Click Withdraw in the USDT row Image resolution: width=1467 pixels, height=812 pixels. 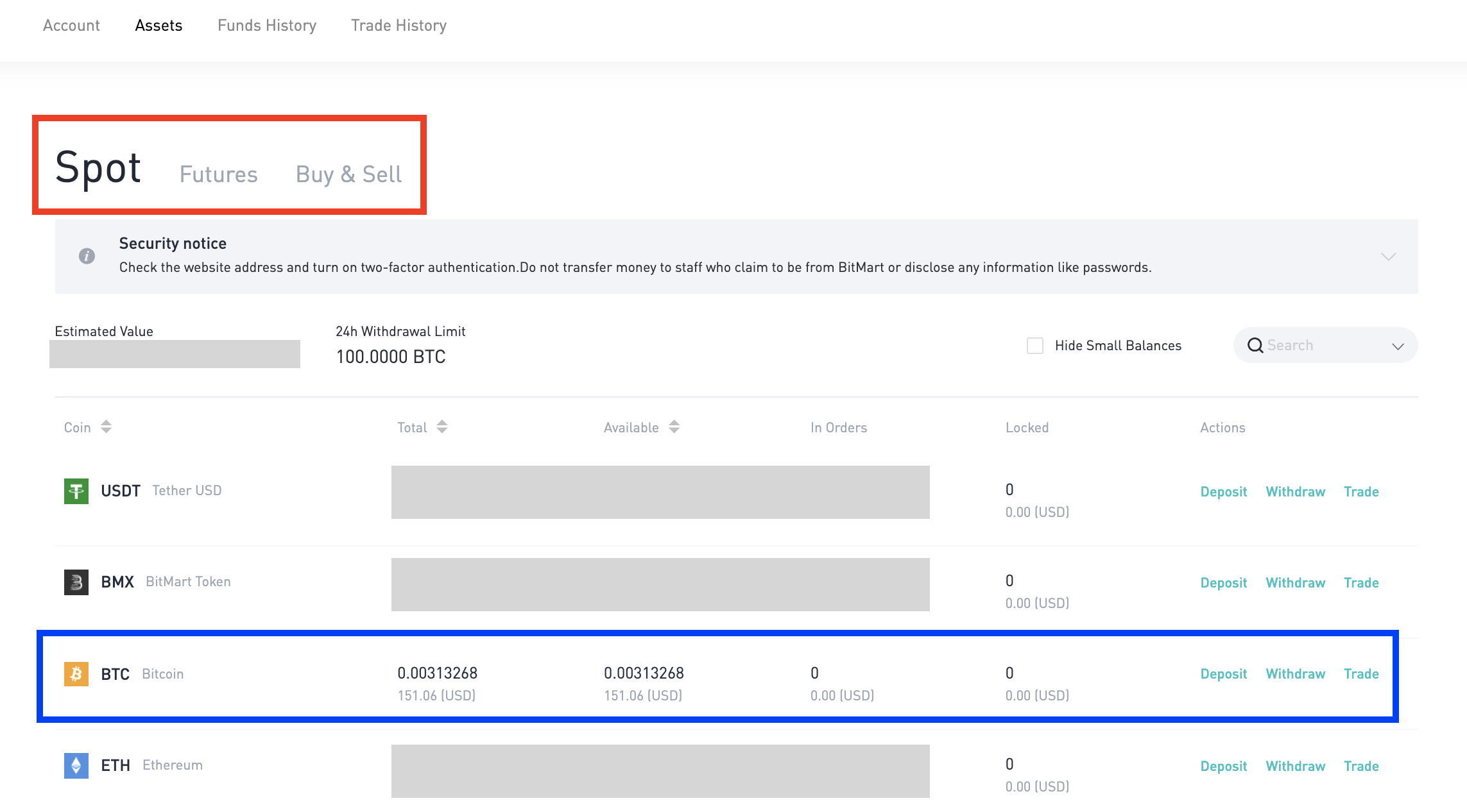tap(1296, 492)
